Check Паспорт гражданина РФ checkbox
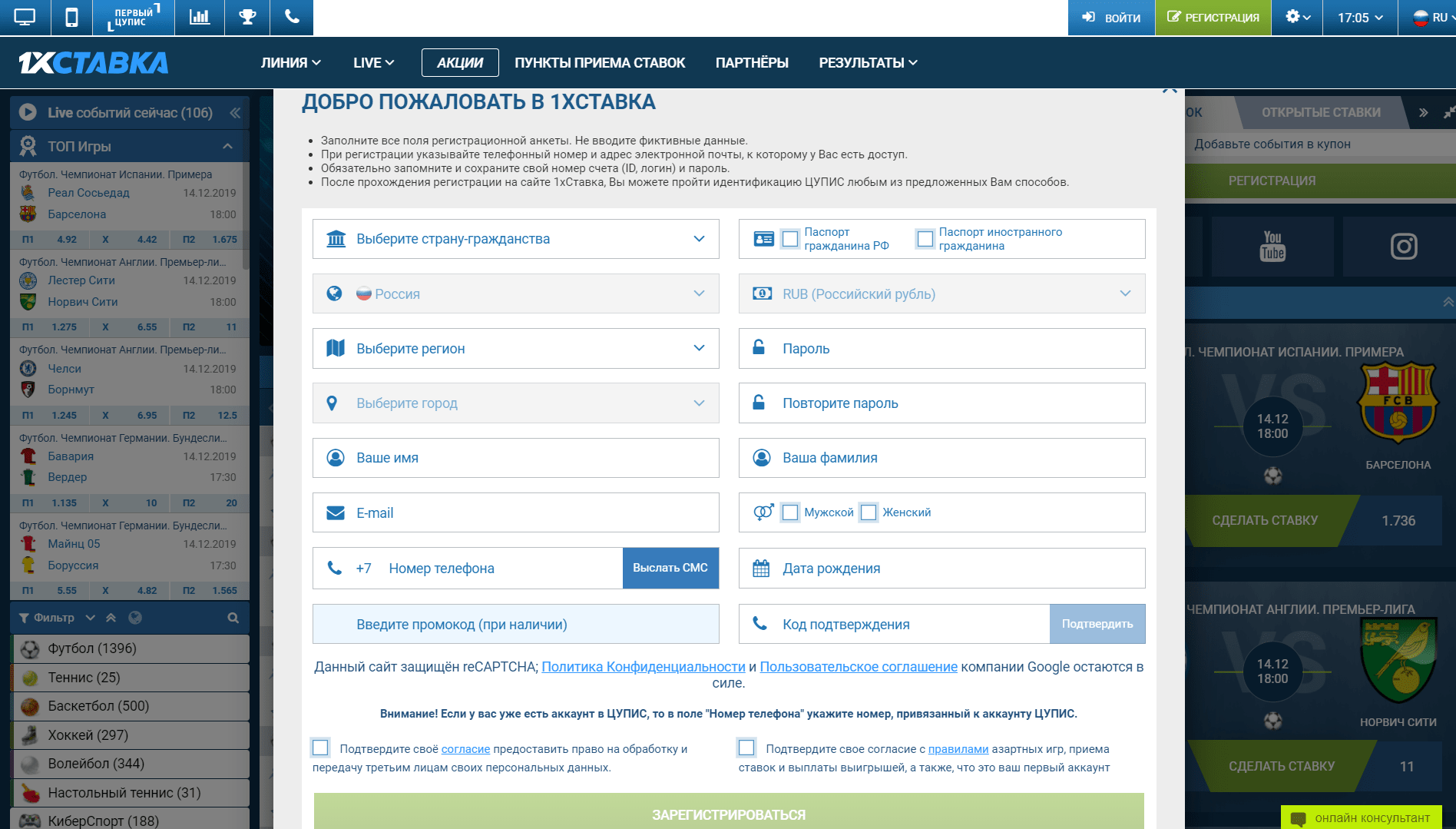Viewport: 1456px width, 829px height. 790,239
